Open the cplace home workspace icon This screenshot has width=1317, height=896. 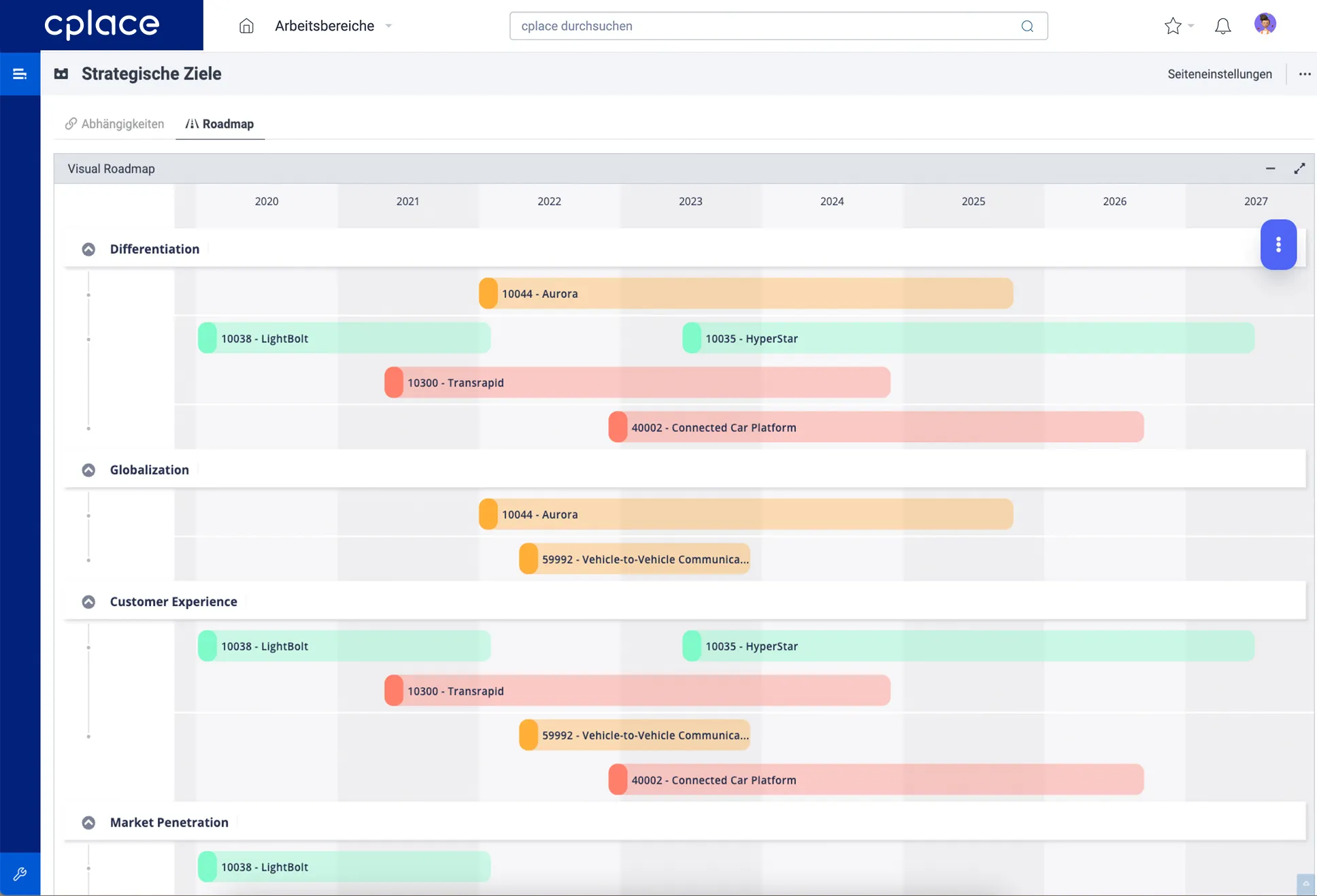[246, 25]
